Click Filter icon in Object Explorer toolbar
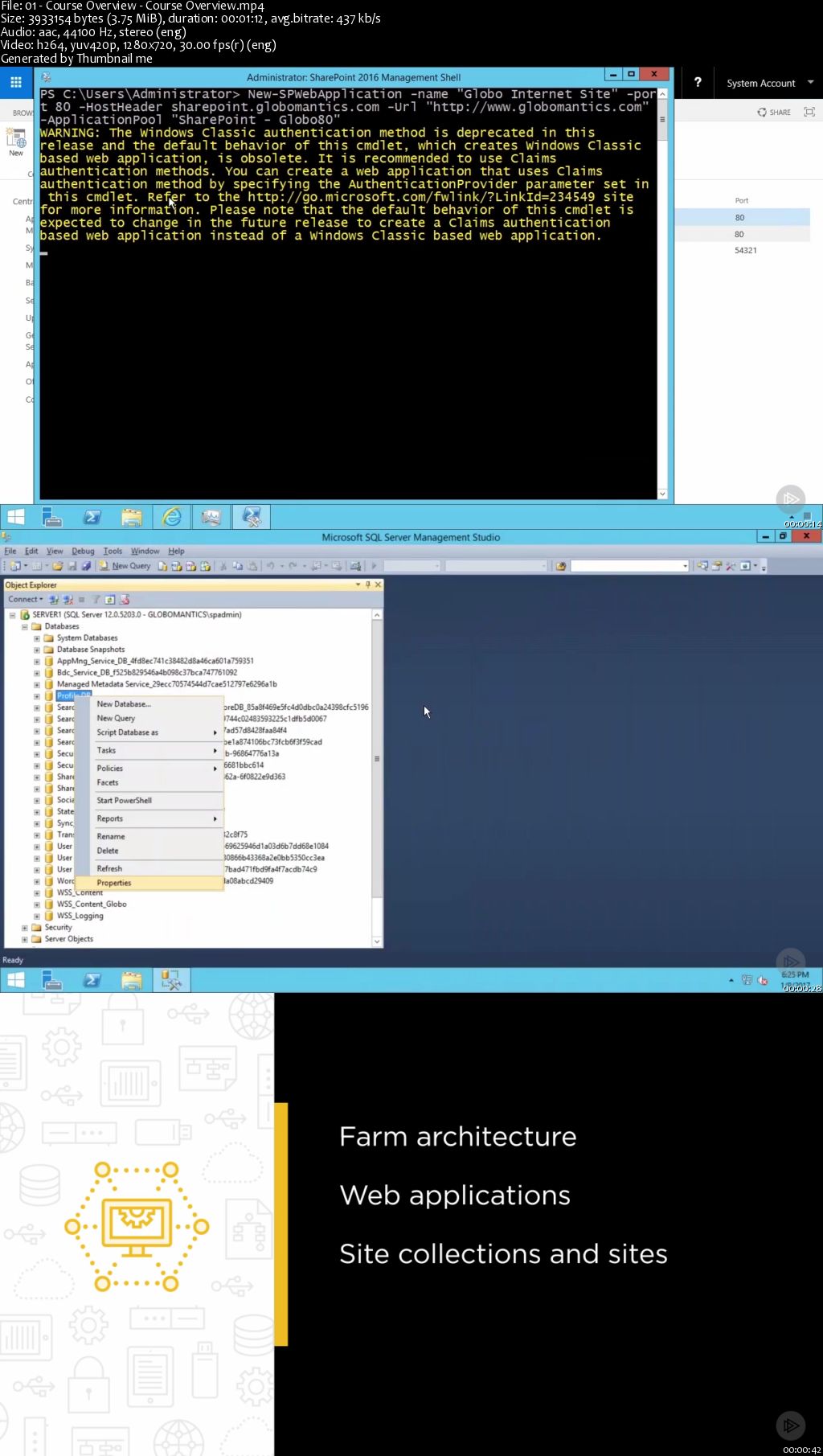This screenshot has height=1456, width=823. click(x=96, y=600)
